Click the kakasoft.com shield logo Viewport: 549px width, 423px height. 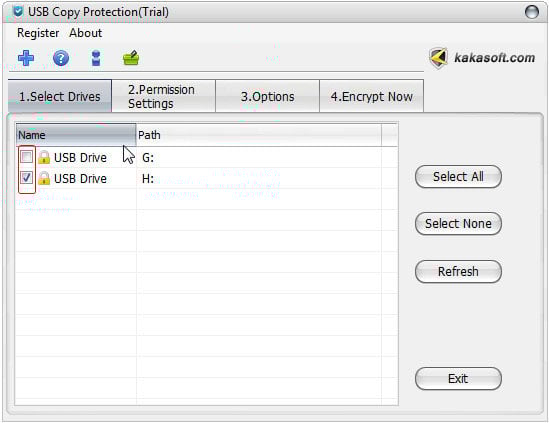tap(439, 58)
